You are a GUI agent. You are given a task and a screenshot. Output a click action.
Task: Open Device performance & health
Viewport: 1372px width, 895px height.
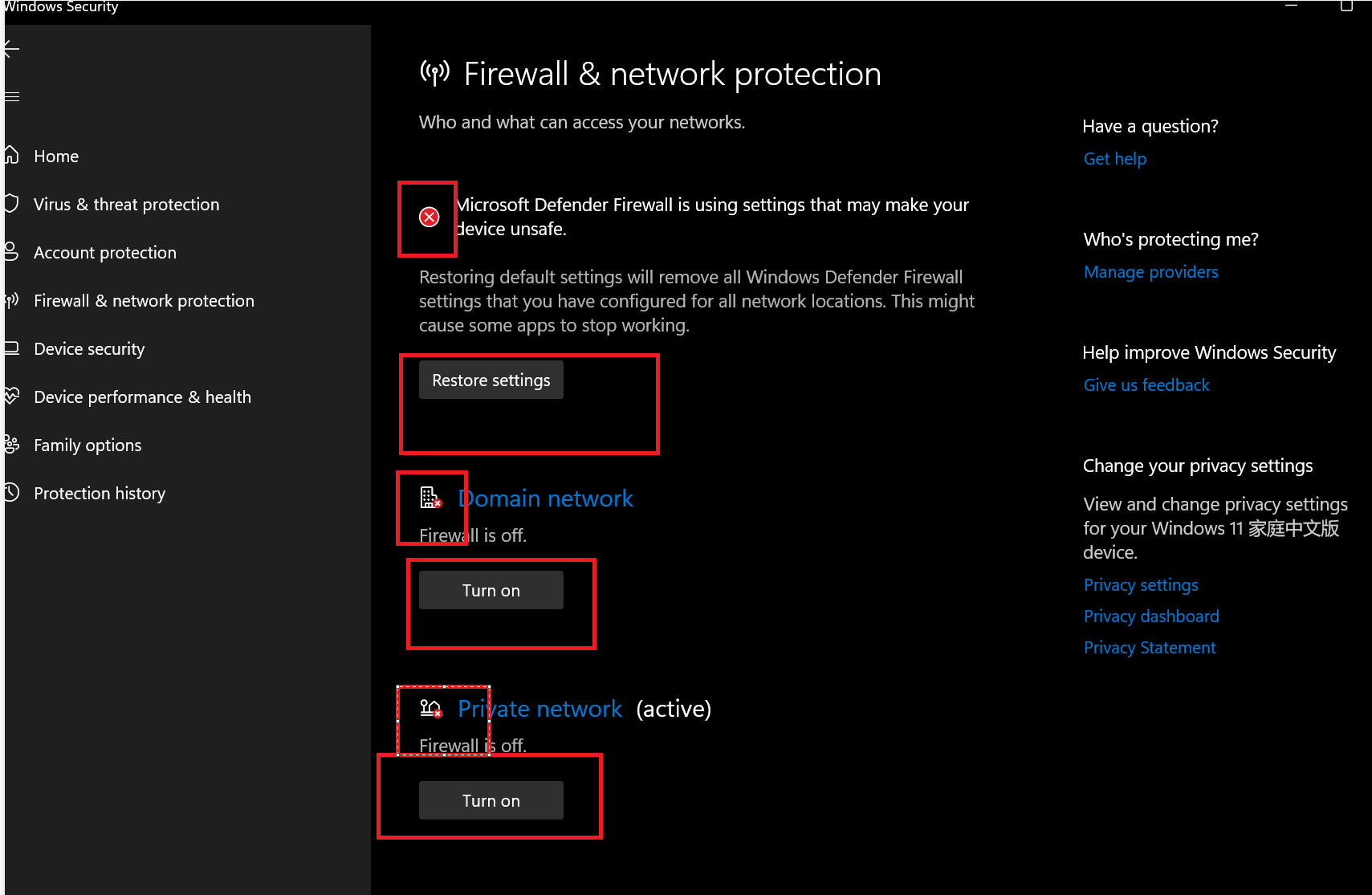pos(142,397)
